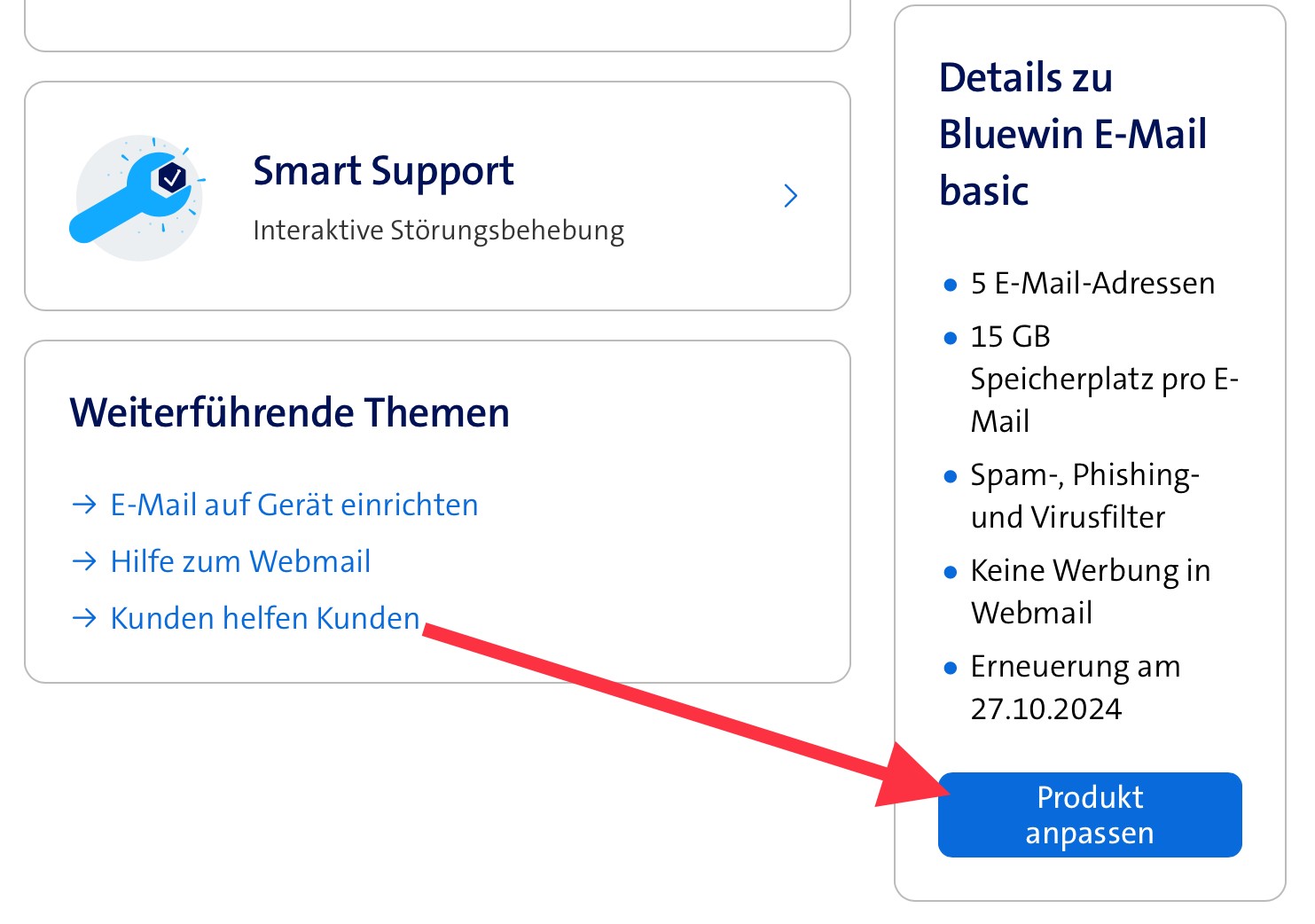Expand Smart Support via the right chevron

tap(791, 196)
